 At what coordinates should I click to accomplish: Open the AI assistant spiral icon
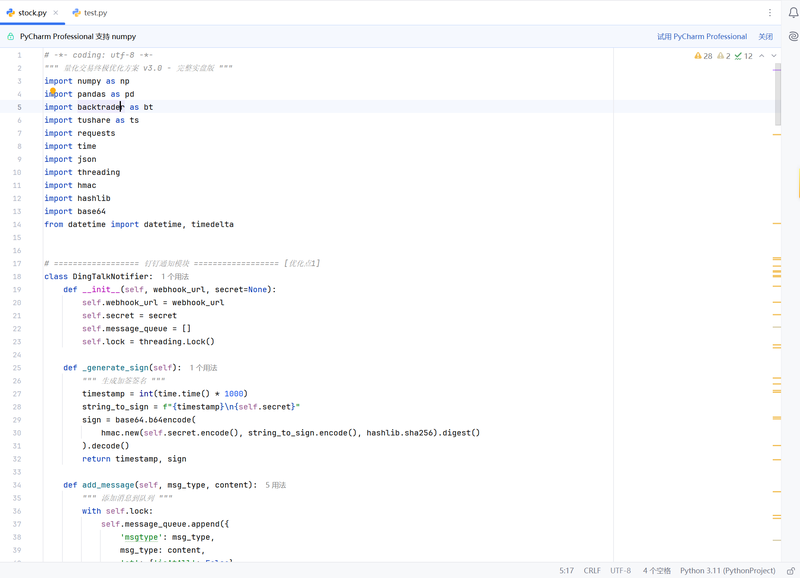point(793,36)
